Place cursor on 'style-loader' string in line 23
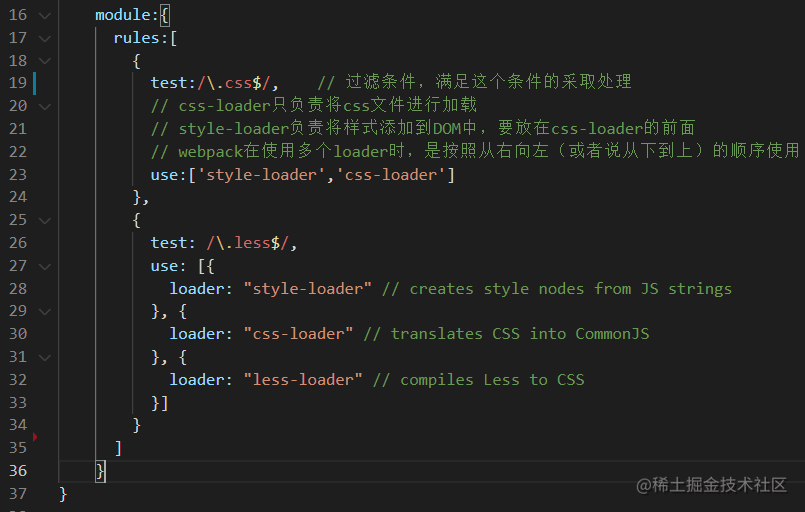Image resolution: width=805 pixels, height=512 pixels. tap(262, 175)
